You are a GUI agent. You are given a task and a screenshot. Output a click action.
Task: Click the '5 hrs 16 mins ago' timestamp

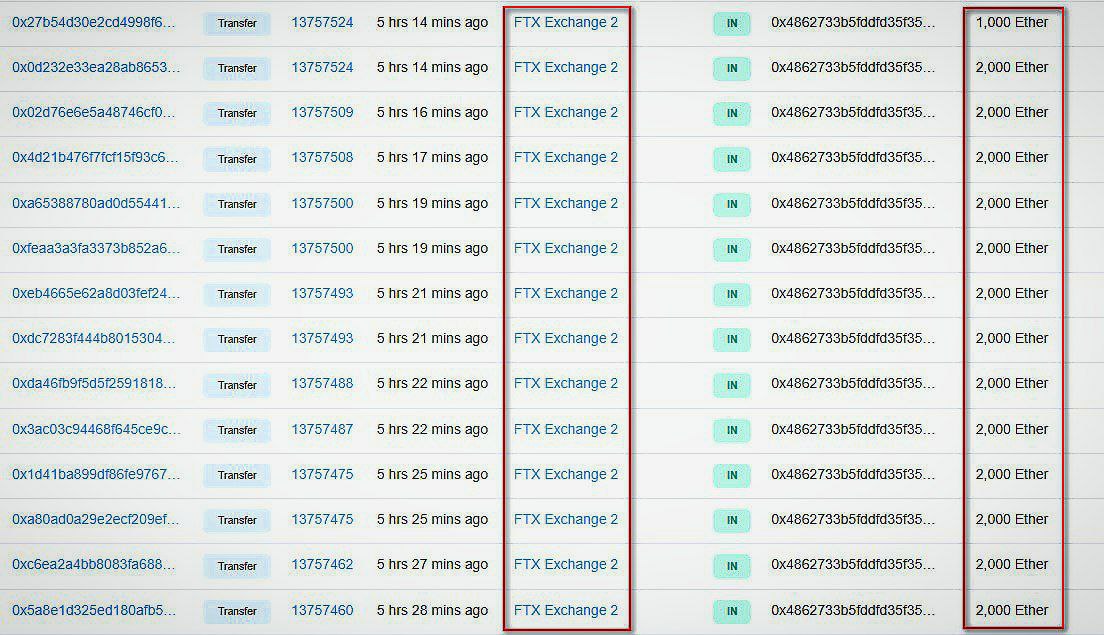[x=432, y=113]
